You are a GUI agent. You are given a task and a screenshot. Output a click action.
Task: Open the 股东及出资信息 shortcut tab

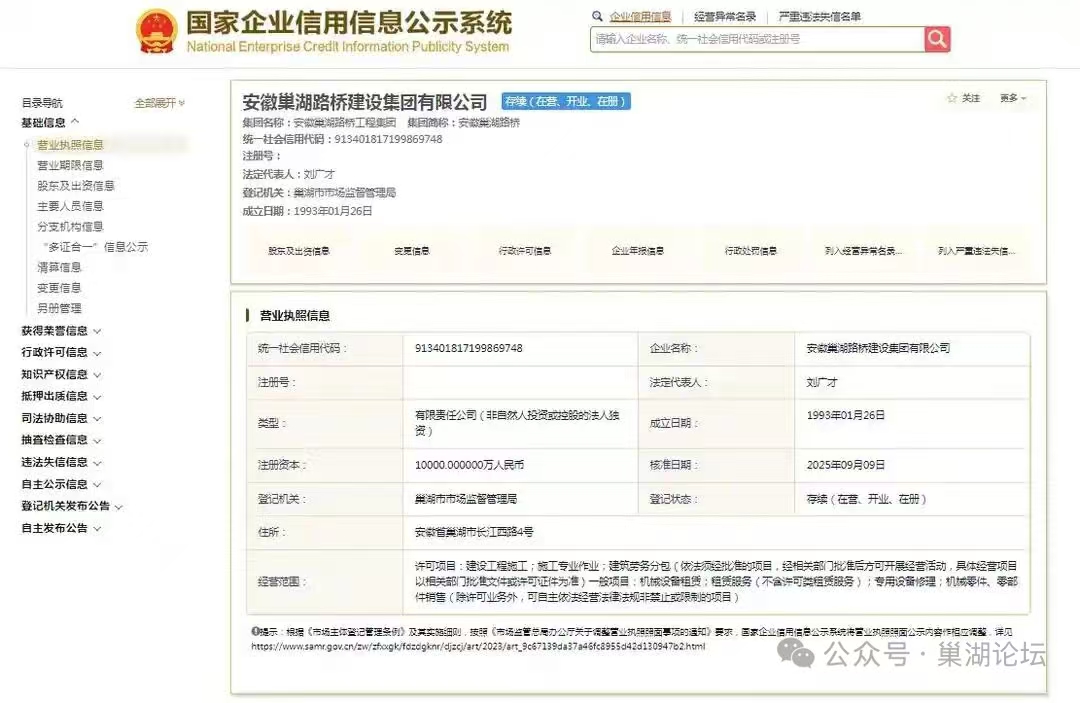[299, 251]
